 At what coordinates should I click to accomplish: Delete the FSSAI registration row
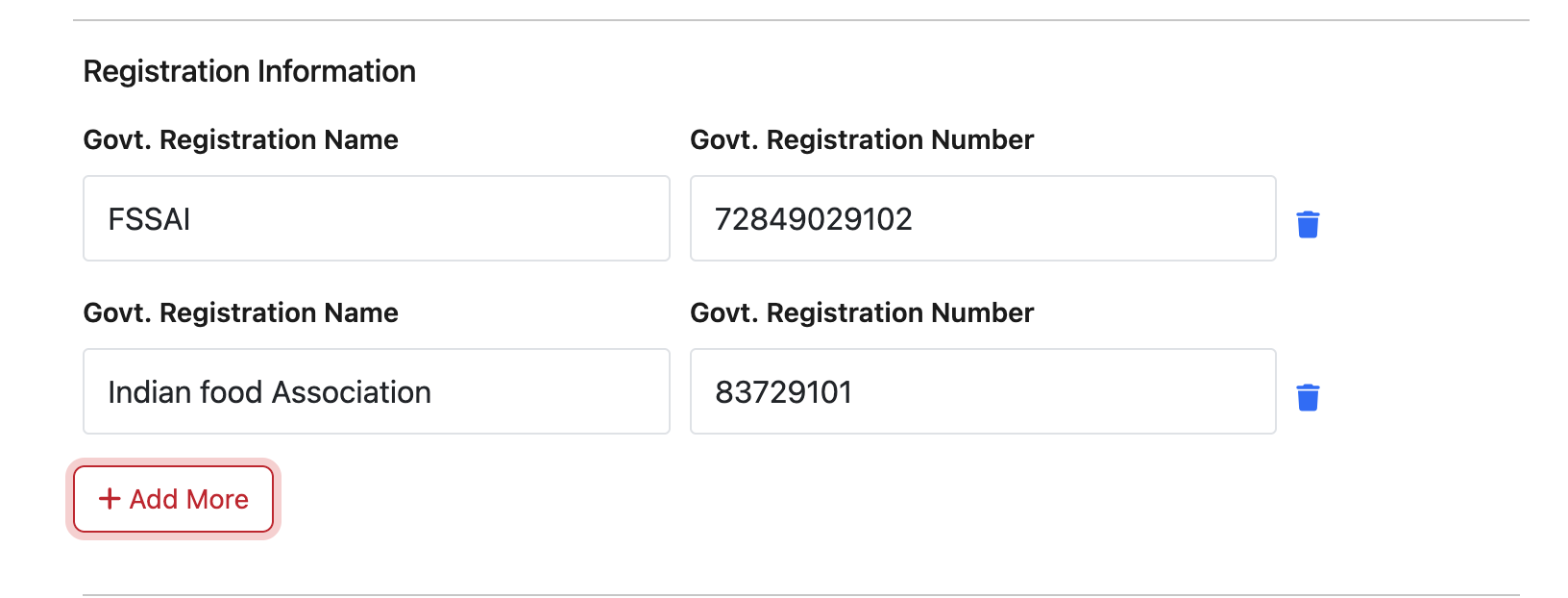pyautogui.click(x=1308, y=224)
